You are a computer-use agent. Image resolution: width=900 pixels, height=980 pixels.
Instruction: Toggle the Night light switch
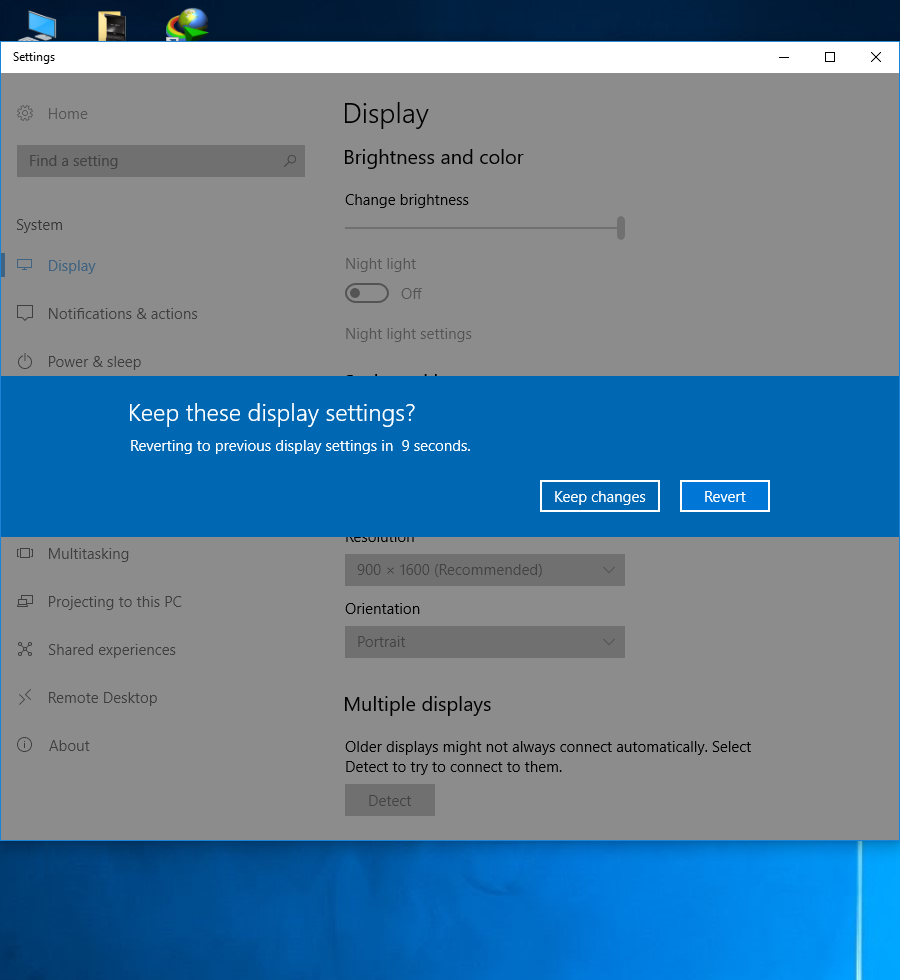(x=366, y=294)
